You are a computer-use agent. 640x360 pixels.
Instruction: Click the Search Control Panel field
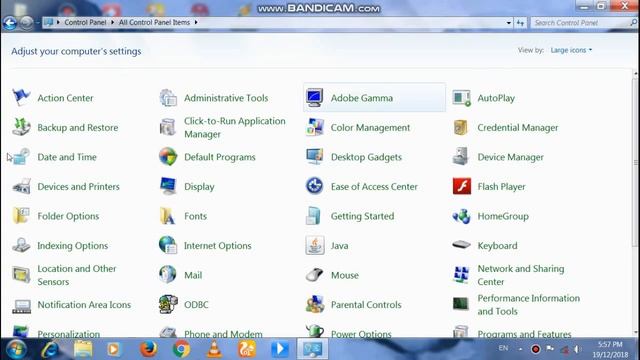click(x=584, y=23)
